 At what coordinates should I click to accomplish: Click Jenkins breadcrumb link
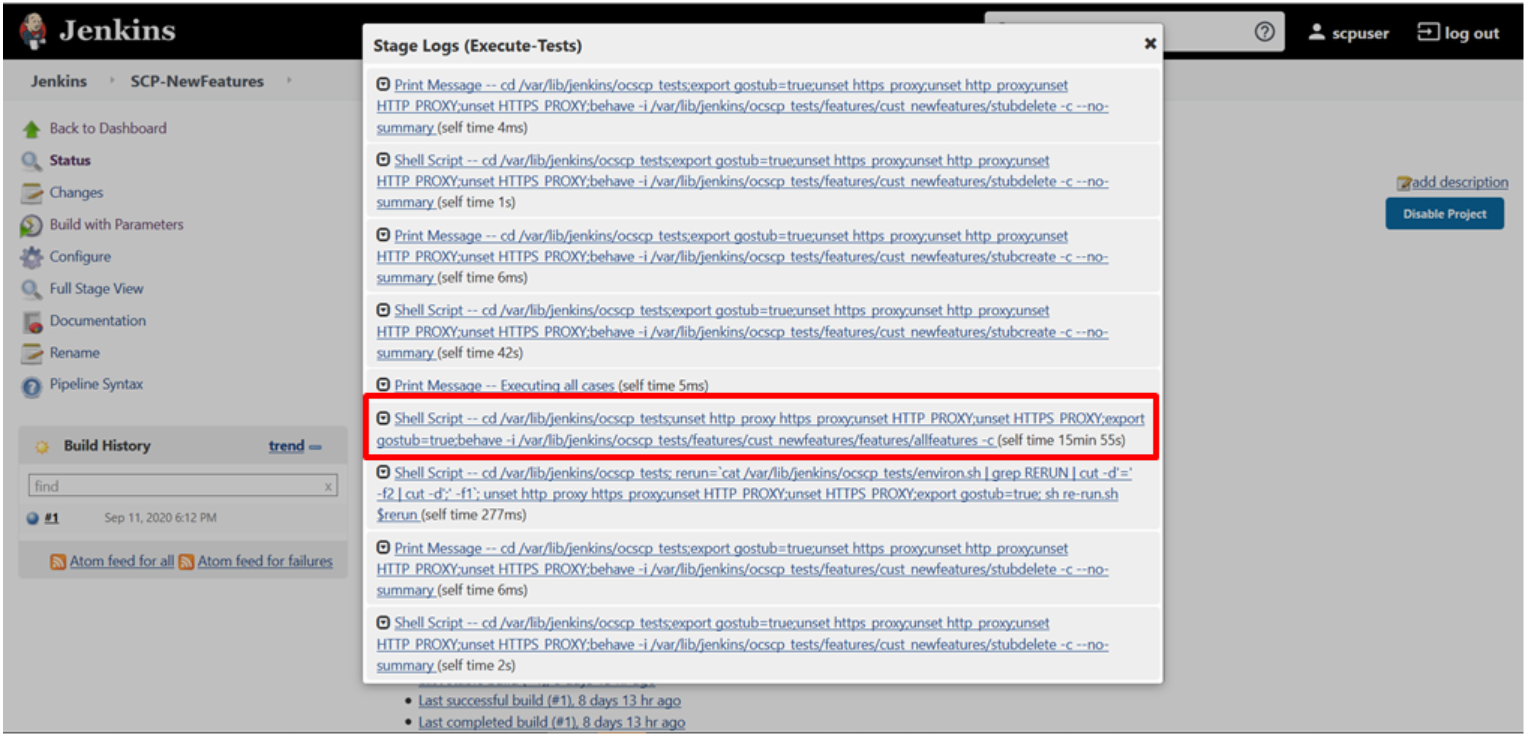(58, 81)
